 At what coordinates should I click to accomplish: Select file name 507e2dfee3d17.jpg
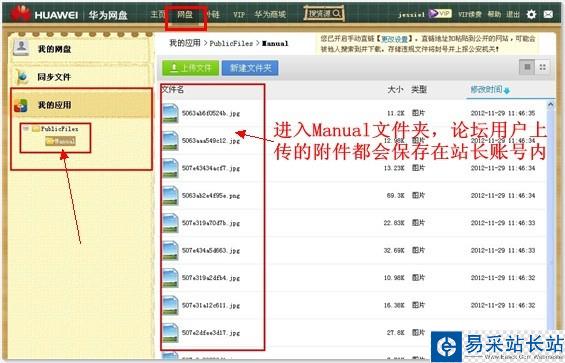click(x=211, y=332)
